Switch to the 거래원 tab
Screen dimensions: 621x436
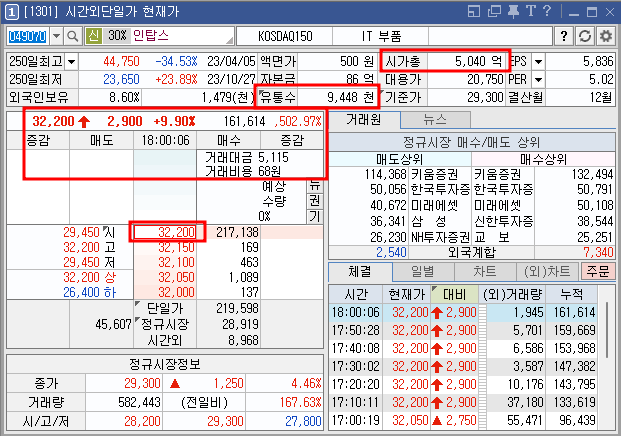[364, 120]
